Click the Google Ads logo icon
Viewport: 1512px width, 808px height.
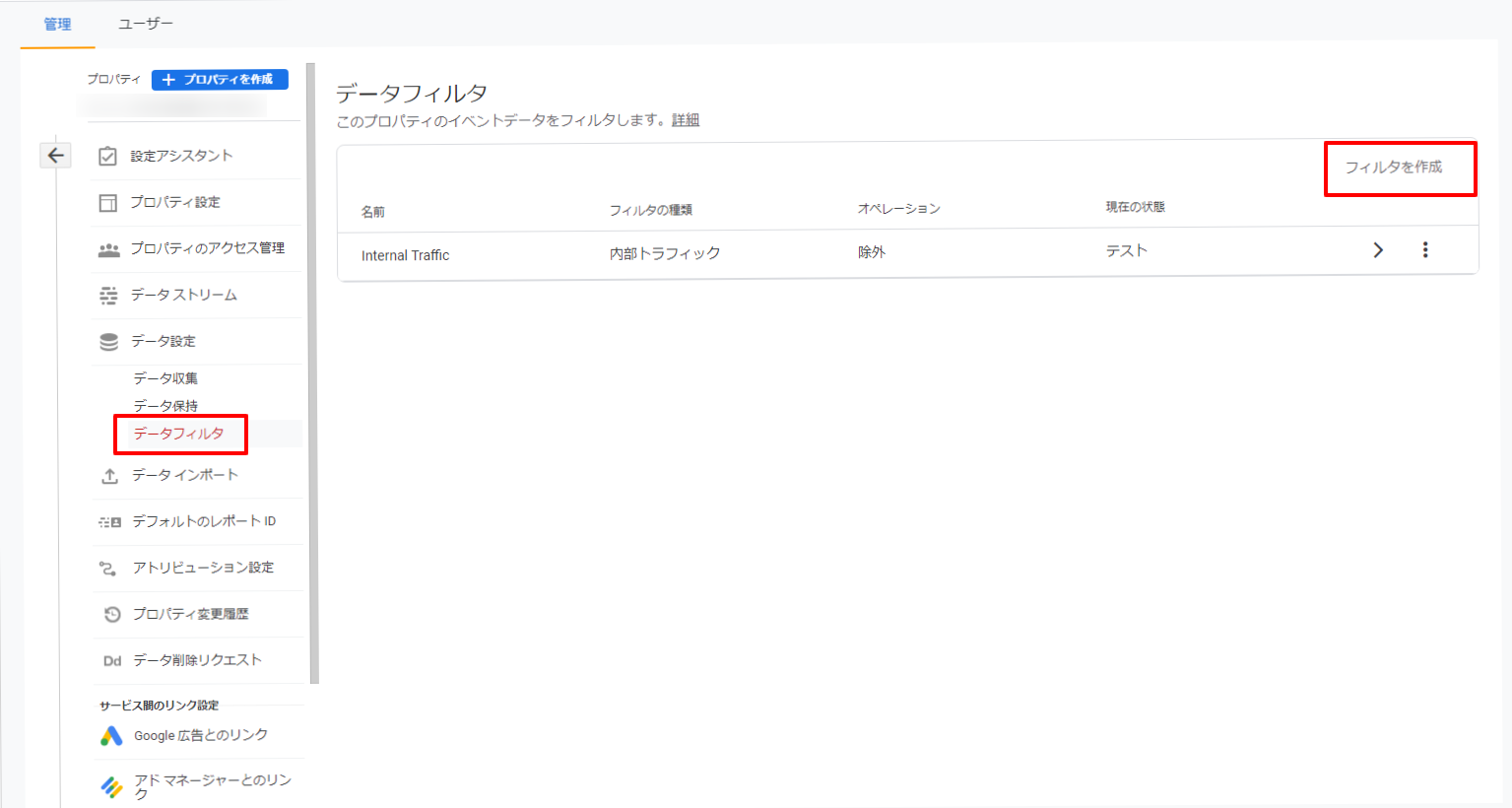[x=111, y=736]
